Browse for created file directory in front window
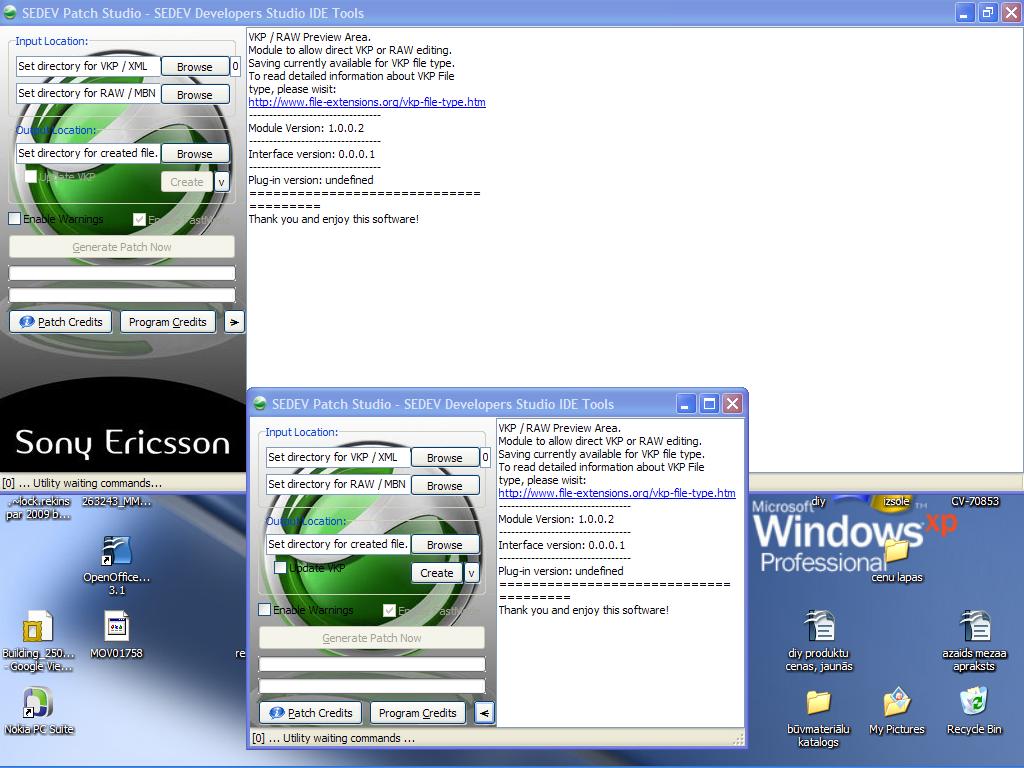1024x768 pixels. [x=445, y=545]
